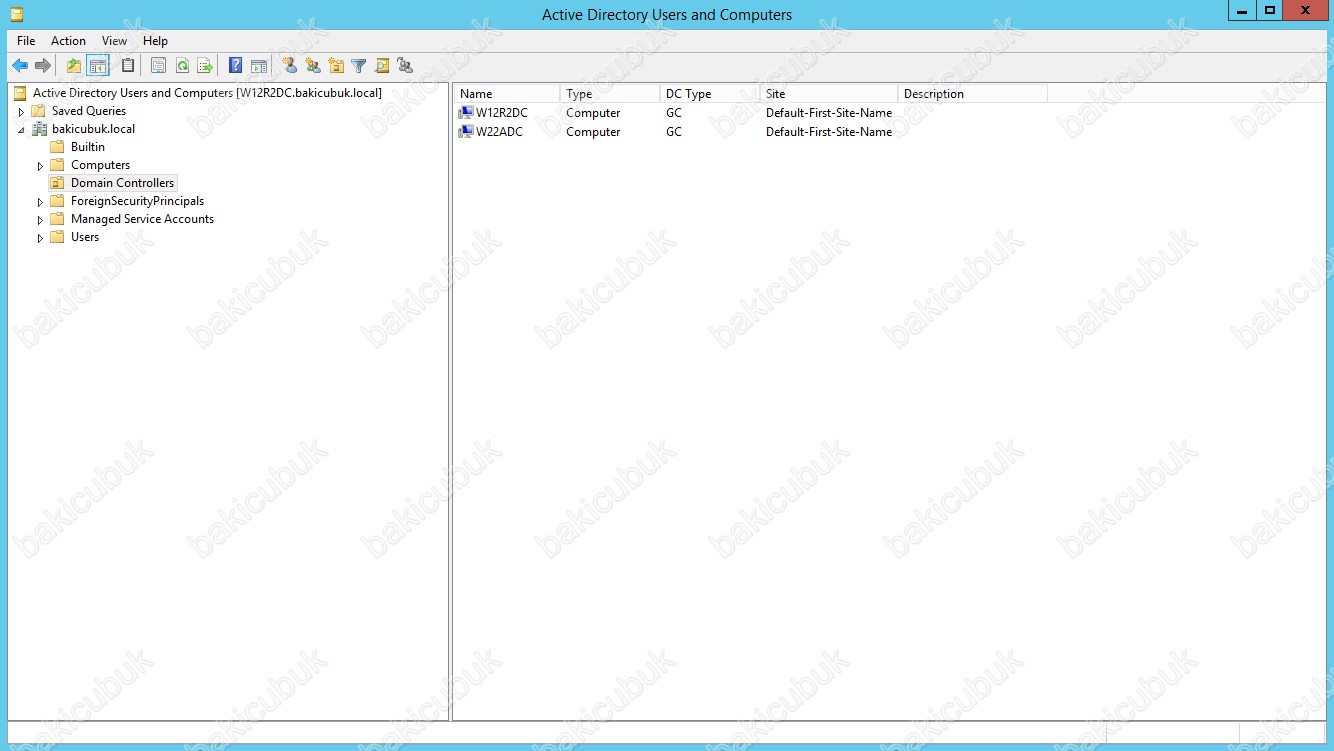Select root Active Directory Users and Computers node
Screen dimensions: 1334x751
[207, 93]
